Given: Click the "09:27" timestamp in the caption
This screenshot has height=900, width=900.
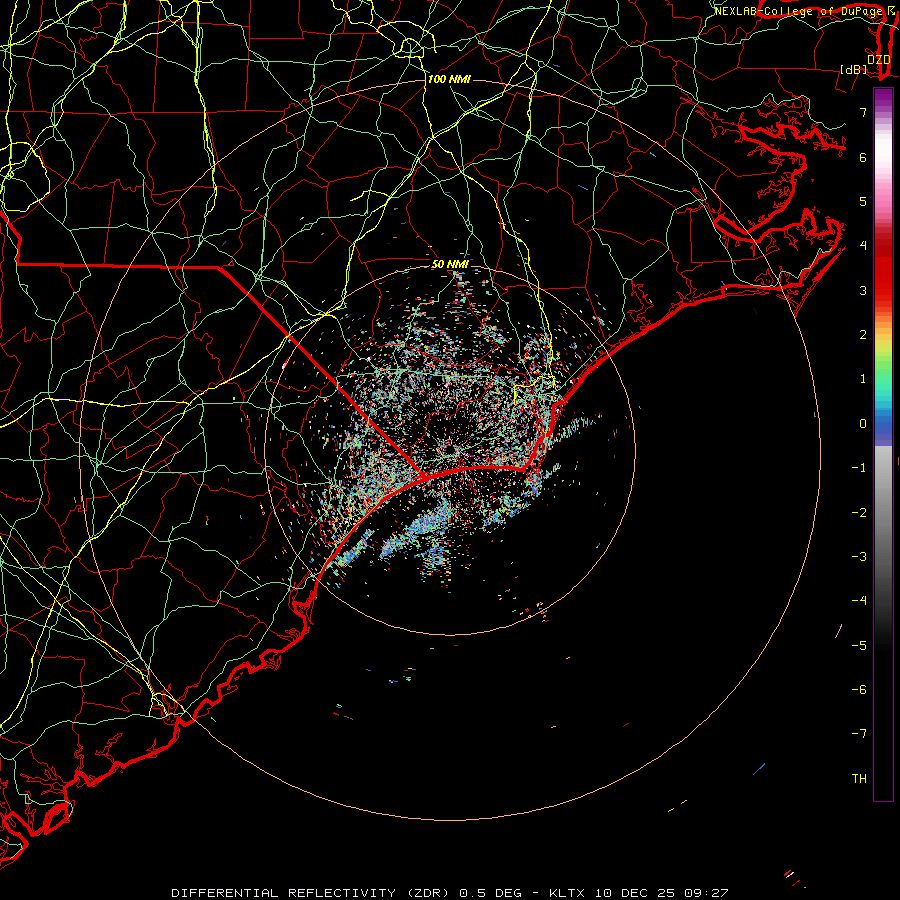Looking at the screenshot, I should coord(706,893).
